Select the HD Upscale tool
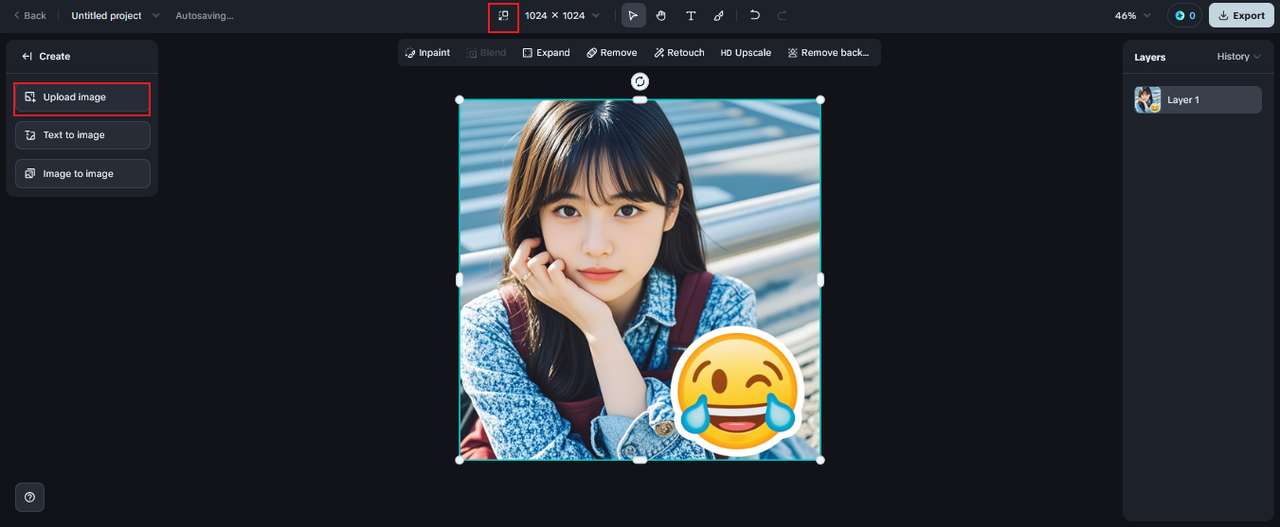Viewport: 1280px width, 527px height. (x=746, y=53)
